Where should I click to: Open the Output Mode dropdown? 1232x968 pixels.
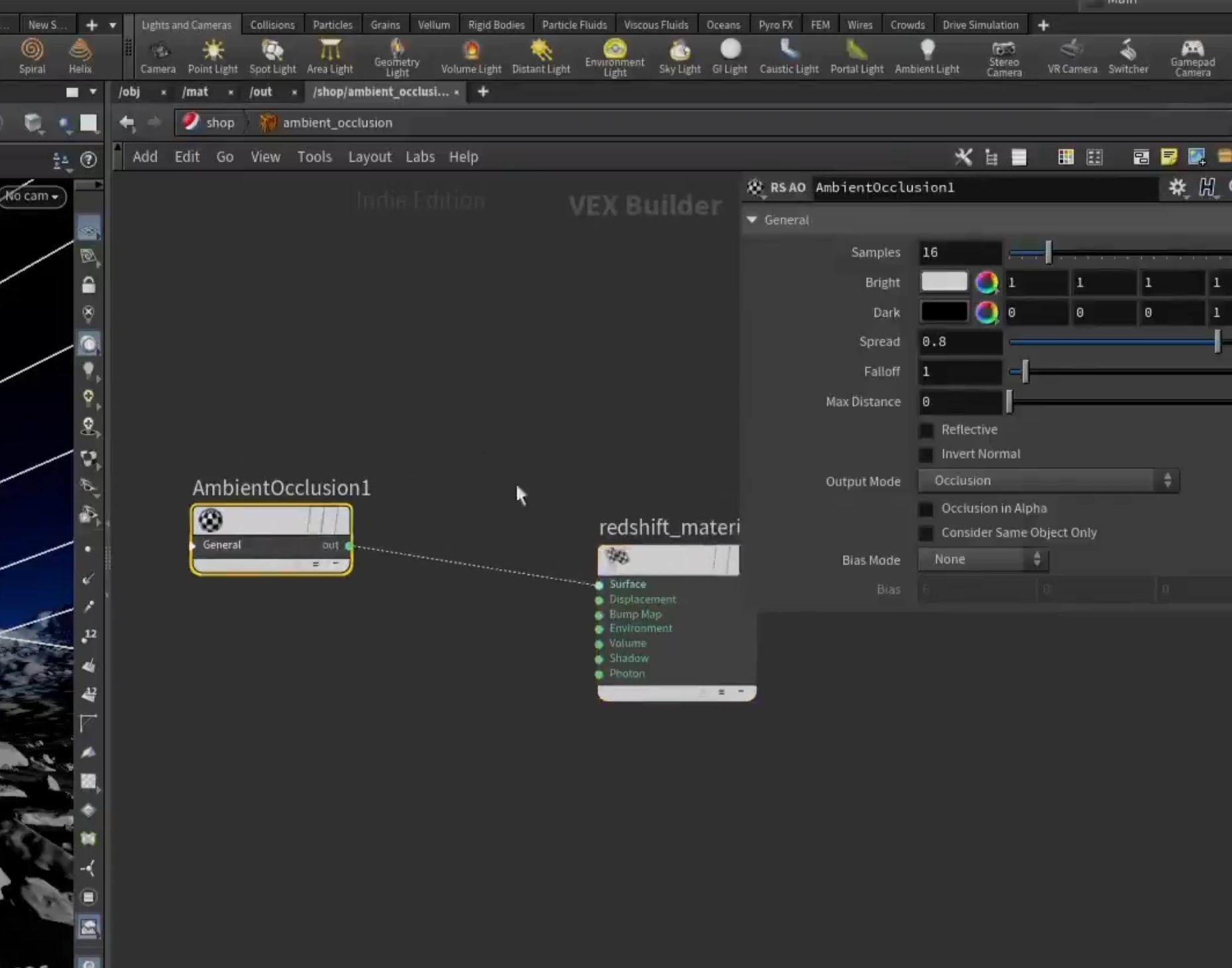pyautogui.click(x=1048, y=480)
